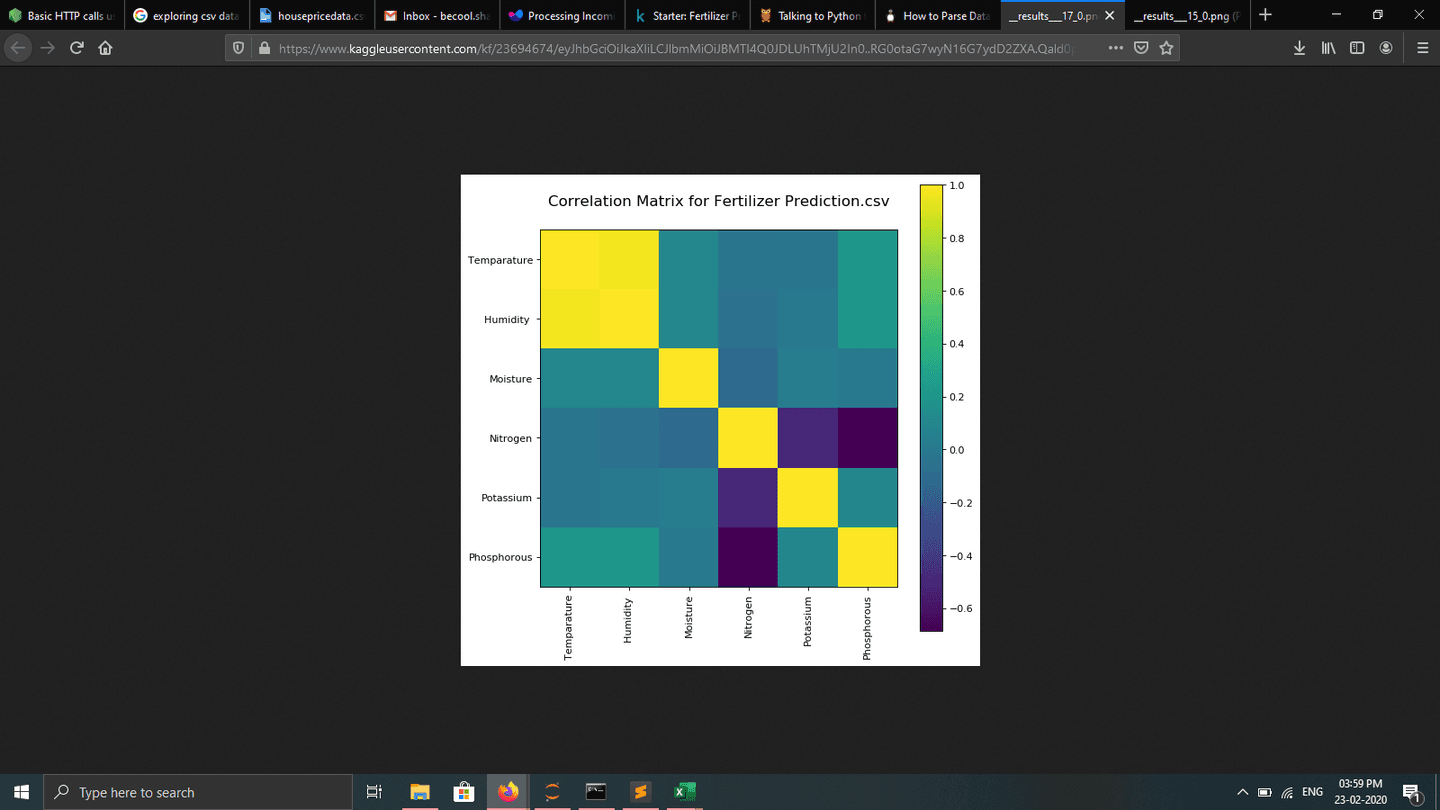
Task: Save page to Pocket
Action: pyautogui.click(x=1141, y=48)
